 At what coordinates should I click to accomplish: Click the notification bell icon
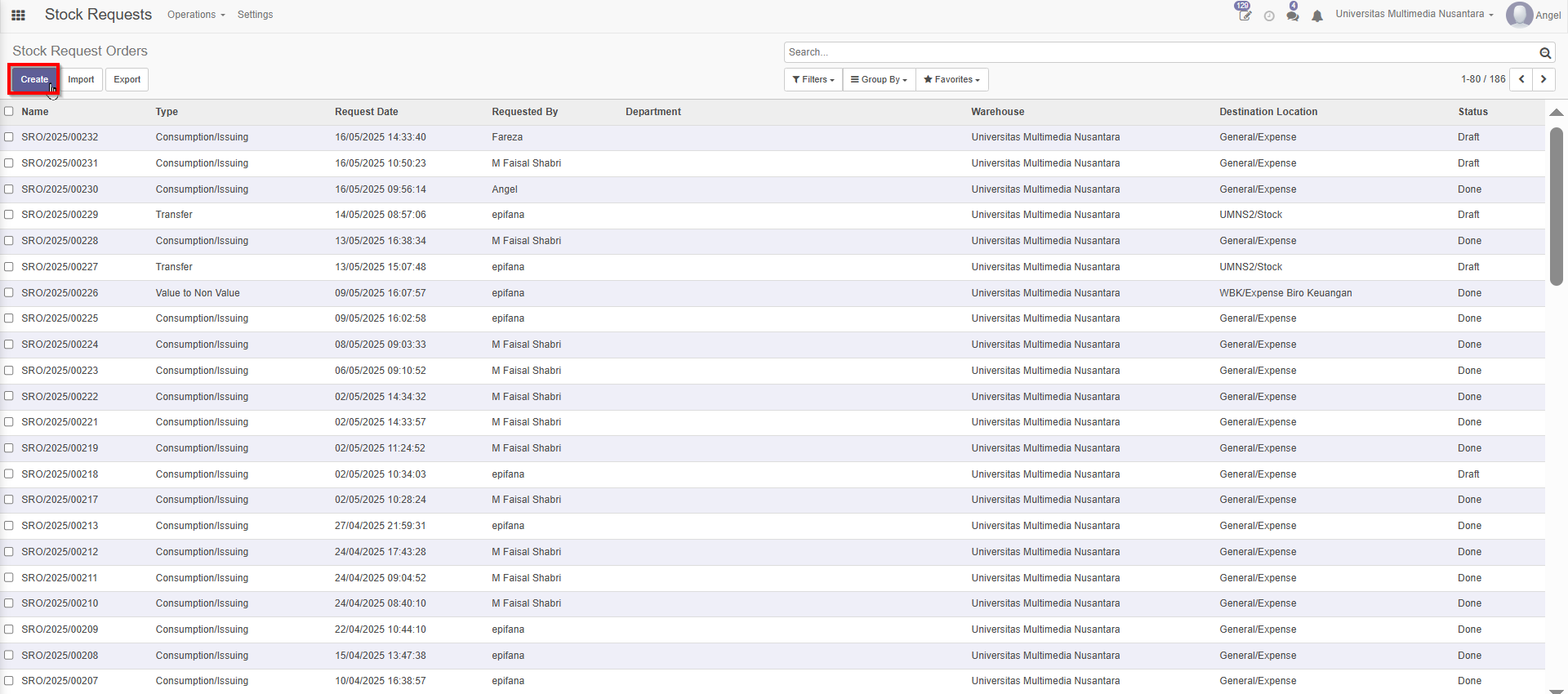tap(1317, 16)
